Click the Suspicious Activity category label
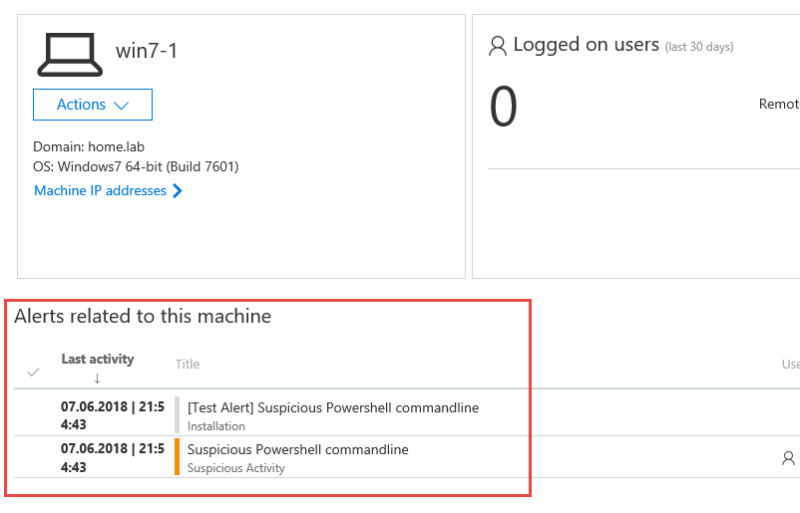The image size is (800, 513). click(x=236, y=468)
